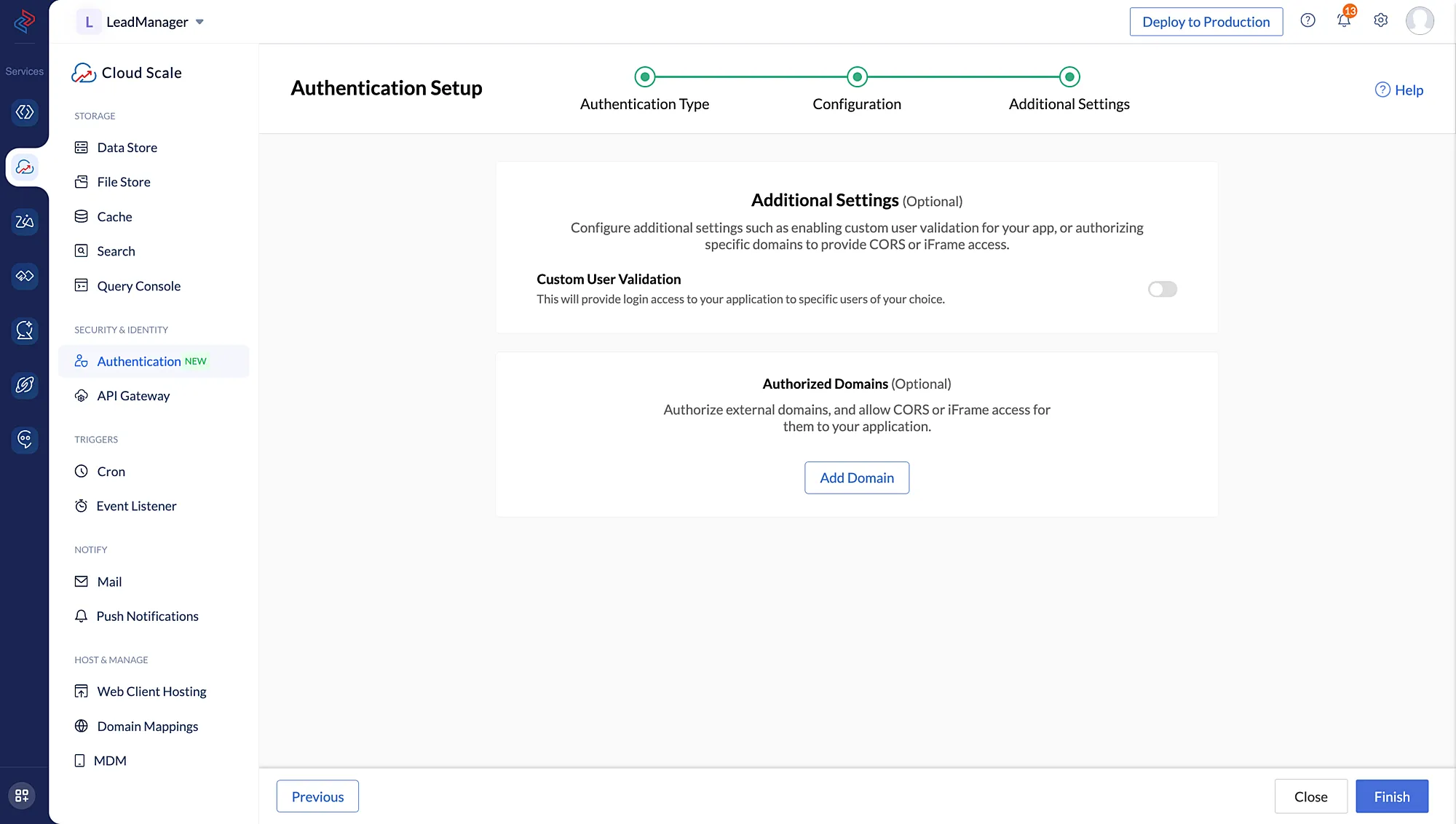Viewport: 1456px width, 824px height.
Task: Open the settings gear icon
Action: pyautogui.click(x=1380, y=20)
